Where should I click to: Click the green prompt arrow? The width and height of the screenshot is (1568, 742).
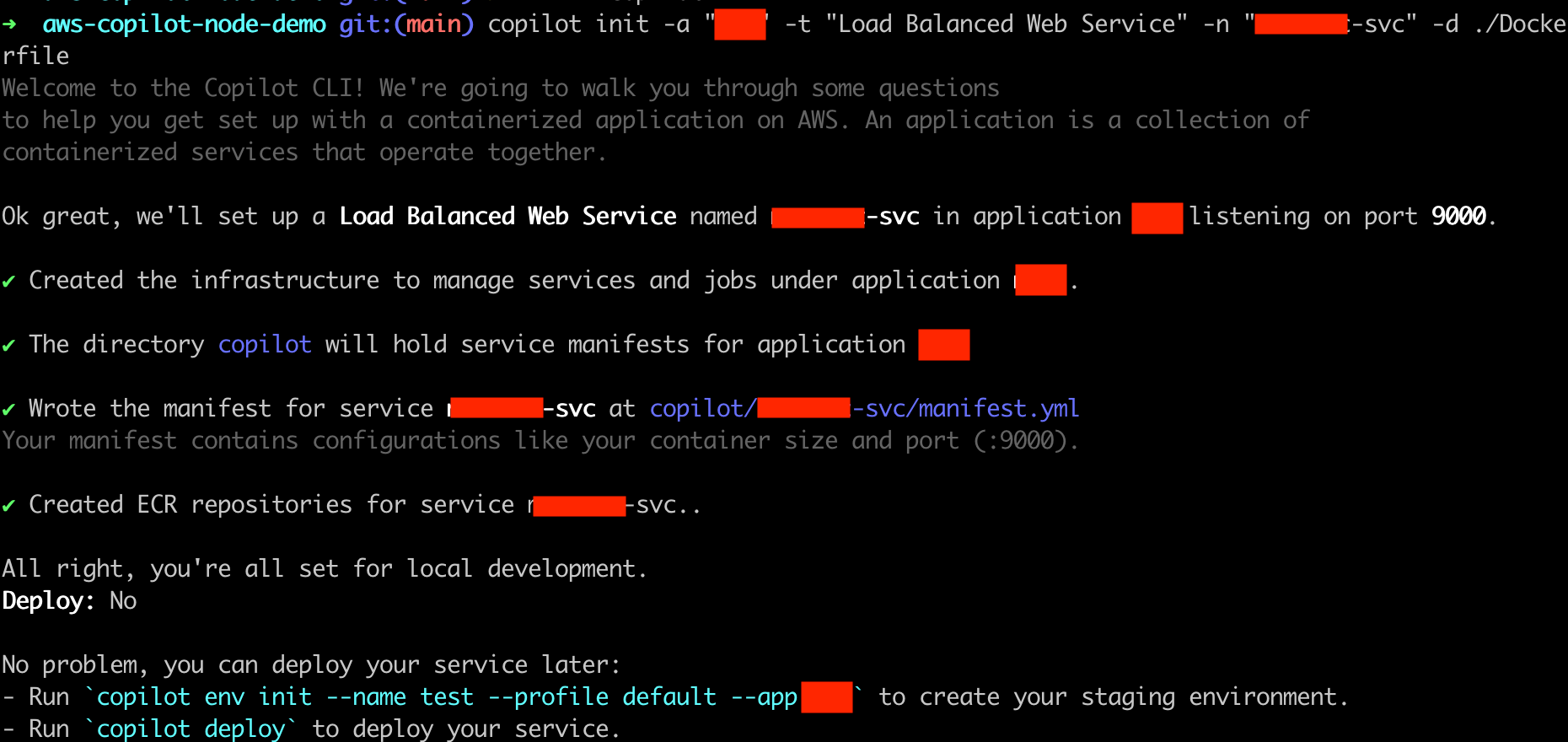(9, 24)
